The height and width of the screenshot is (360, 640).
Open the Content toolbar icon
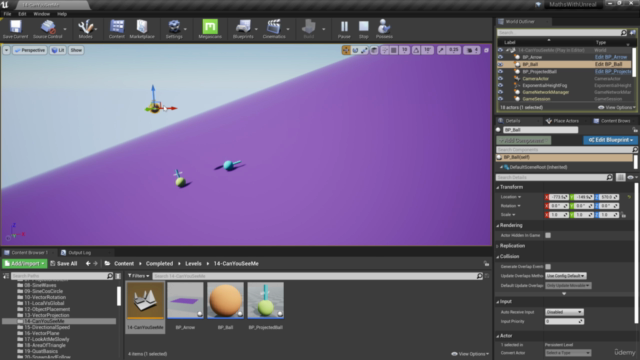117,29
